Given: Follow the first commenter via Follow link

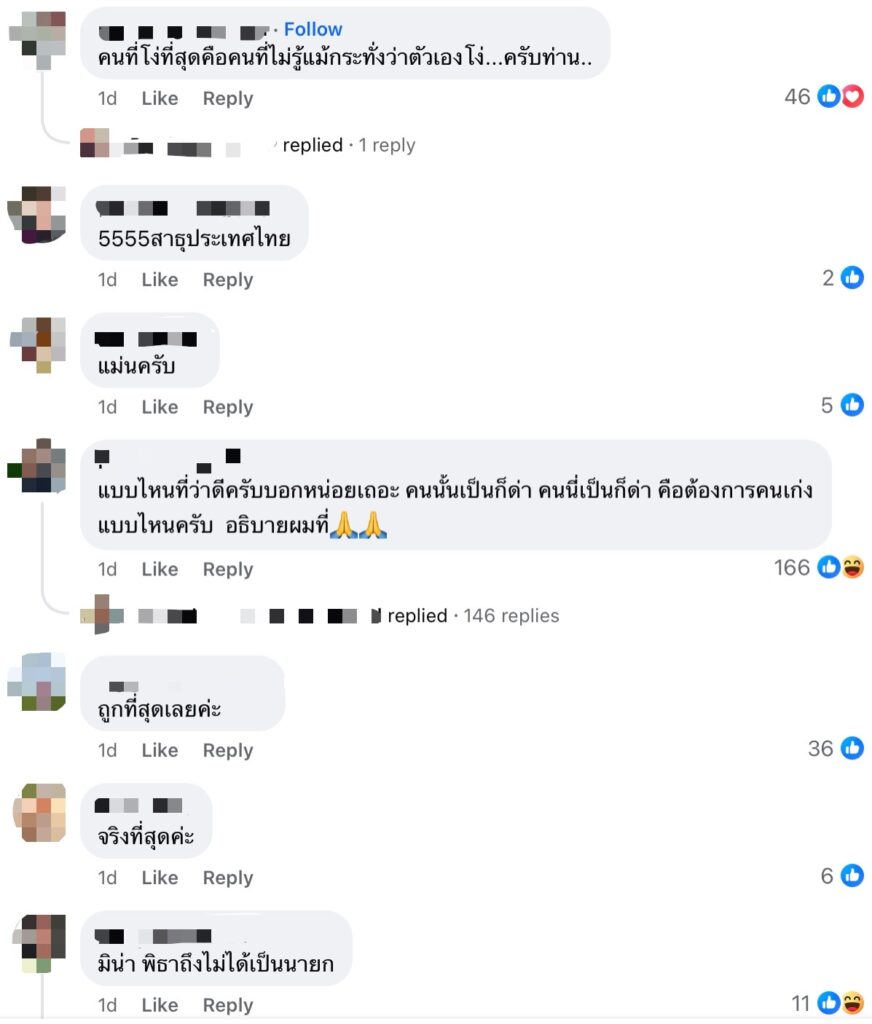Looking at the screenshot, I should 313,29.
